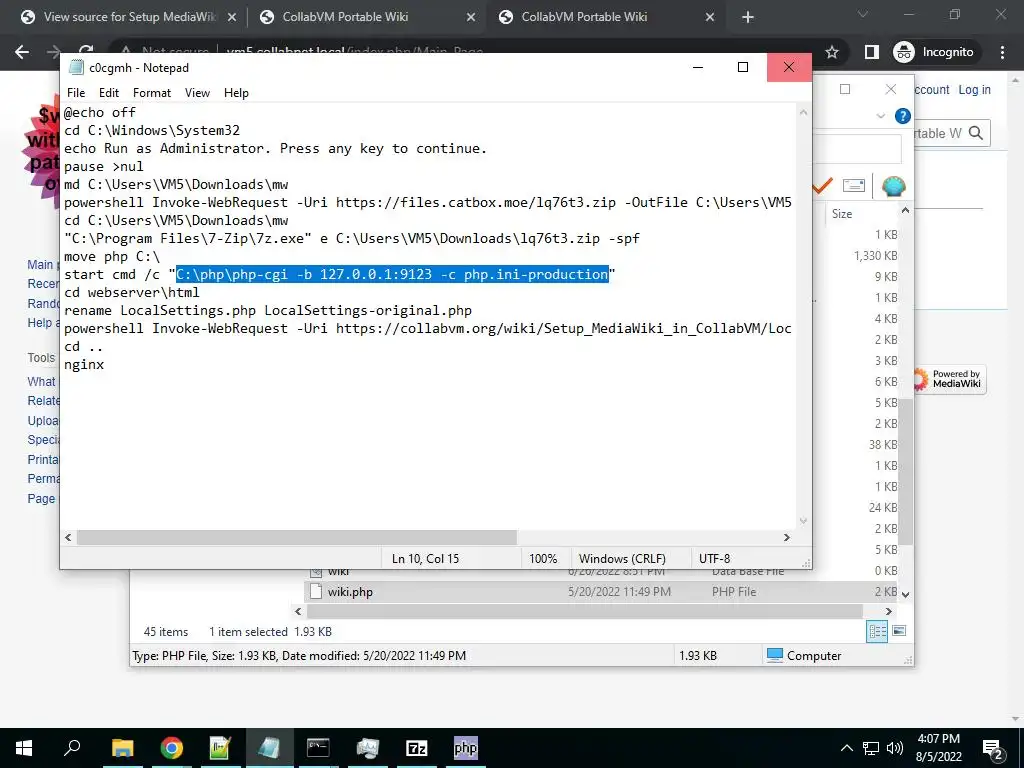Click the 'Windows (CRLF)' status bar entry
The width and height of the screenshot is (1024, 768).
[x=622, y=558]
